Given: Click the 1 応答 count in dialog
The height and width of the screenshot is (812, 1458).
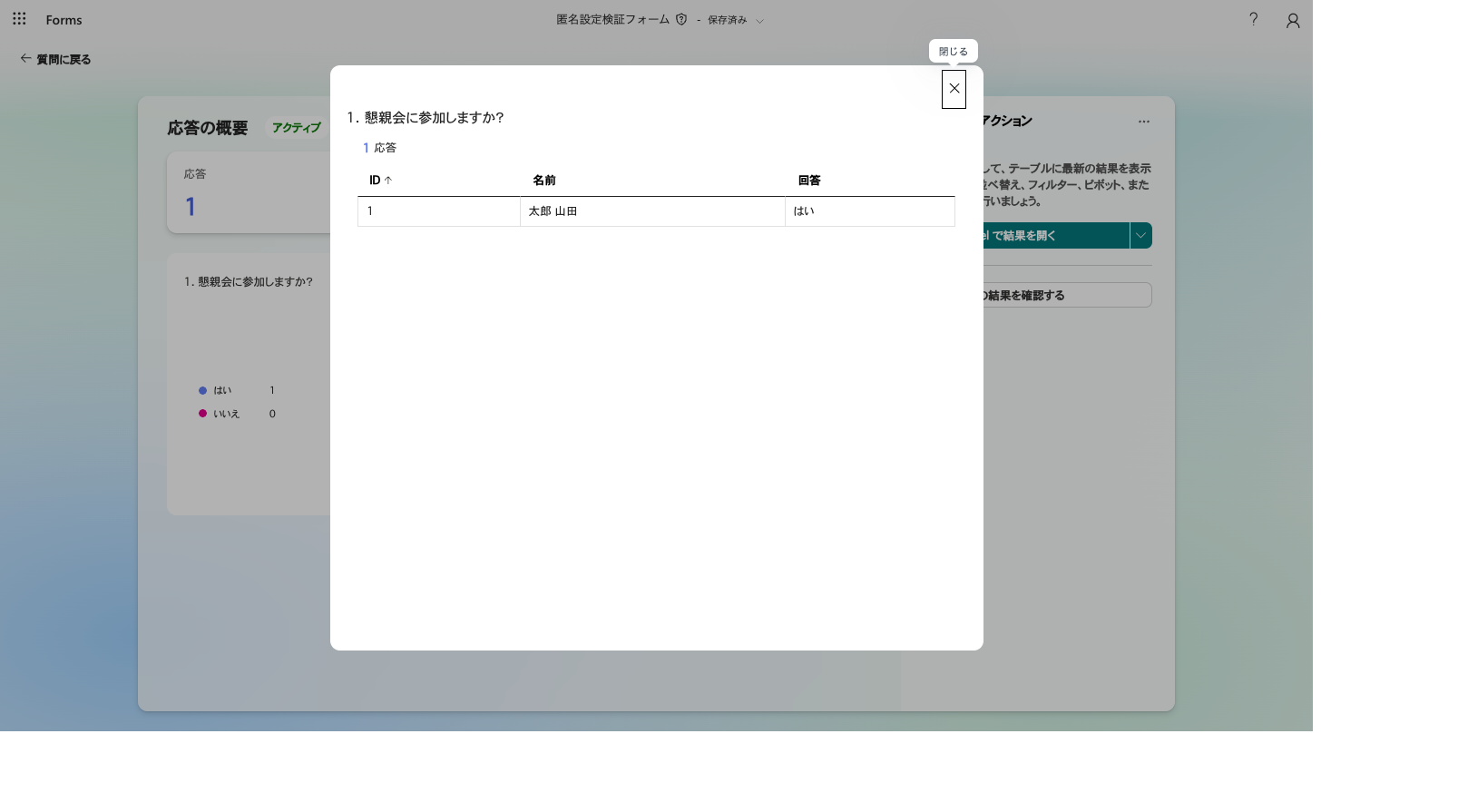Looking at the screenshot, I should [379, 148].
